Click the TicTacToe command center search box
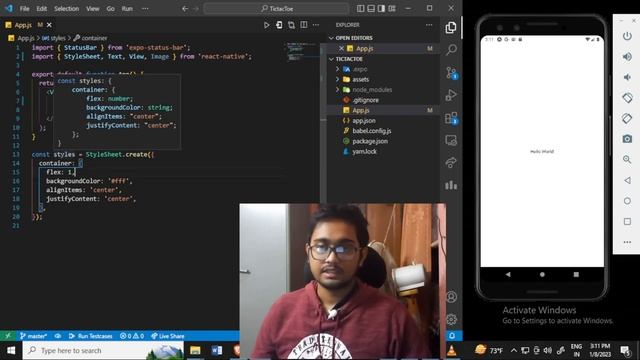The image size is (640, 360). [x=276, y=9]
